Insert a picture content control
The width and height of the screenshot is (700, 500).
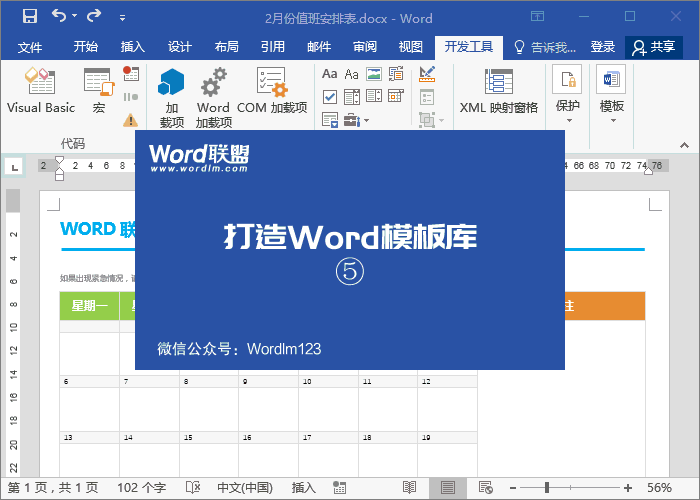[x=374, y=74]
